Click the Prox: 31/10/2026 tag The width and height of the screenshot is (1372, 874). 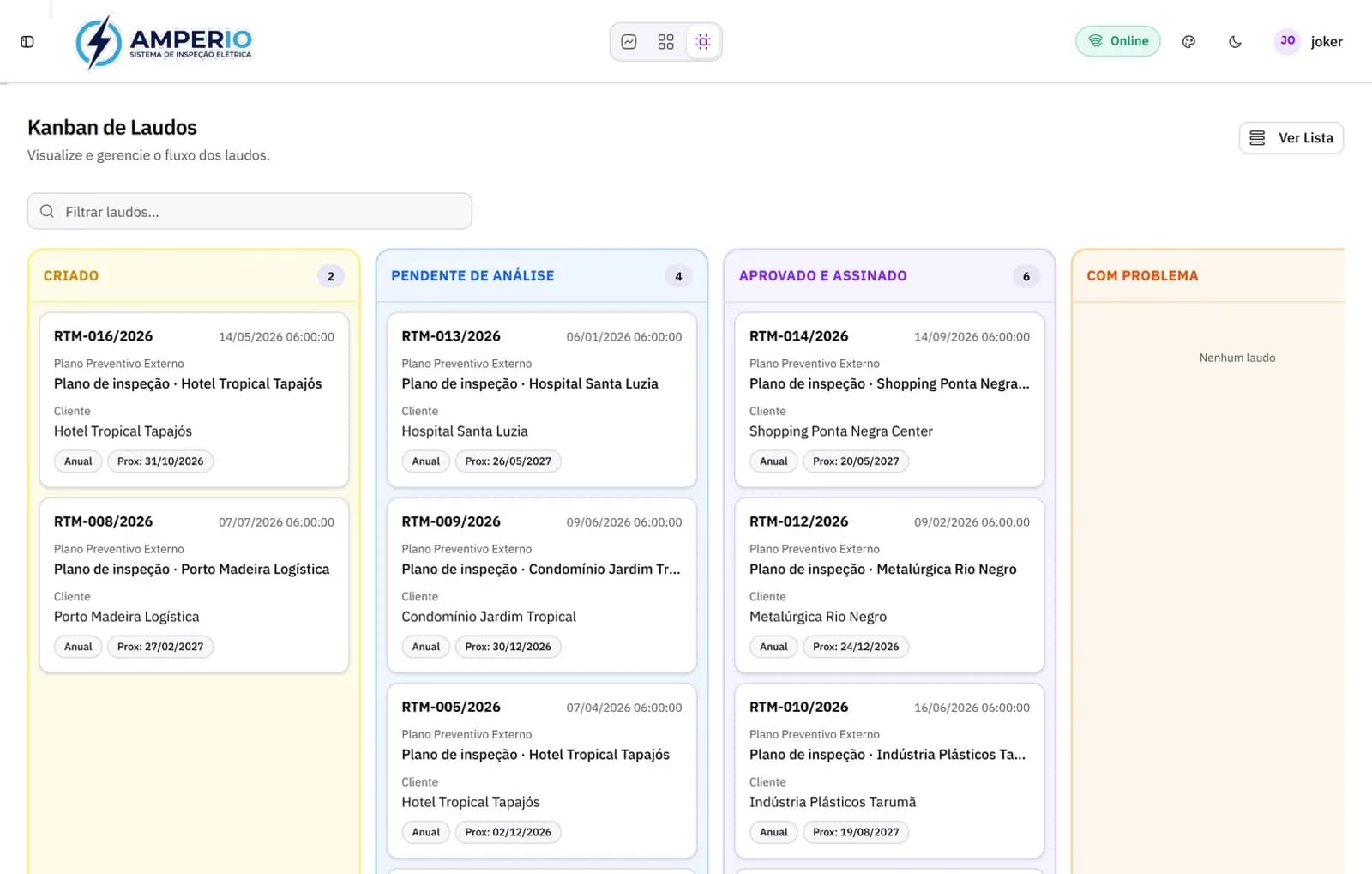160,461
